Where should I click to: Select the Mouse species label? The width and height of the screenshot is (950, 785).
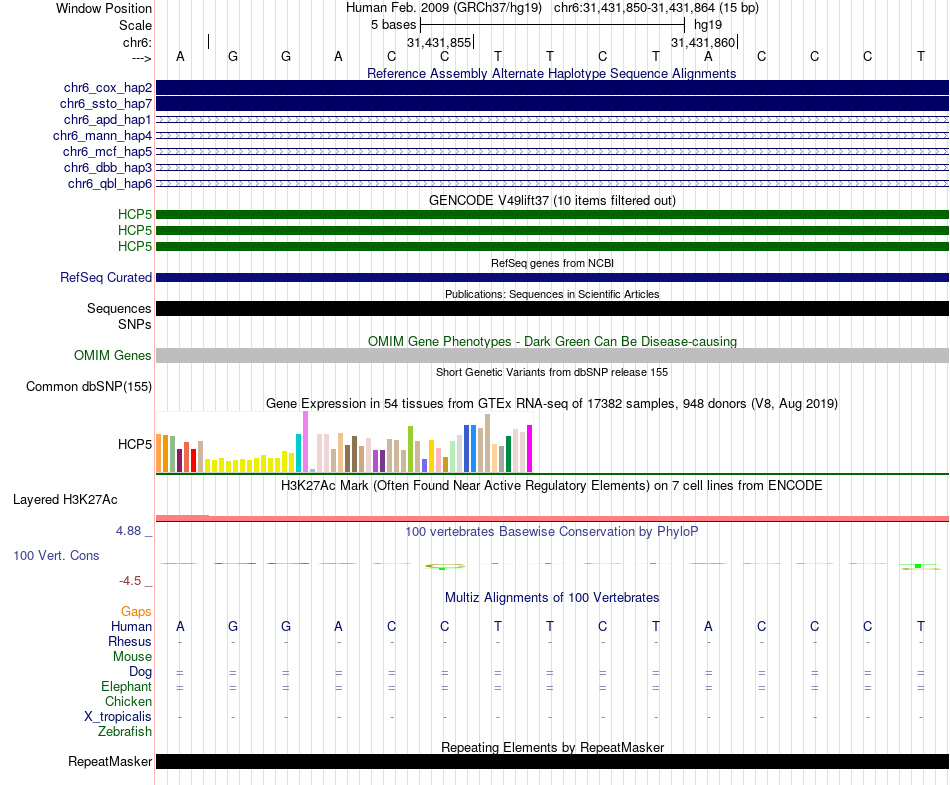tap(132, 657)
